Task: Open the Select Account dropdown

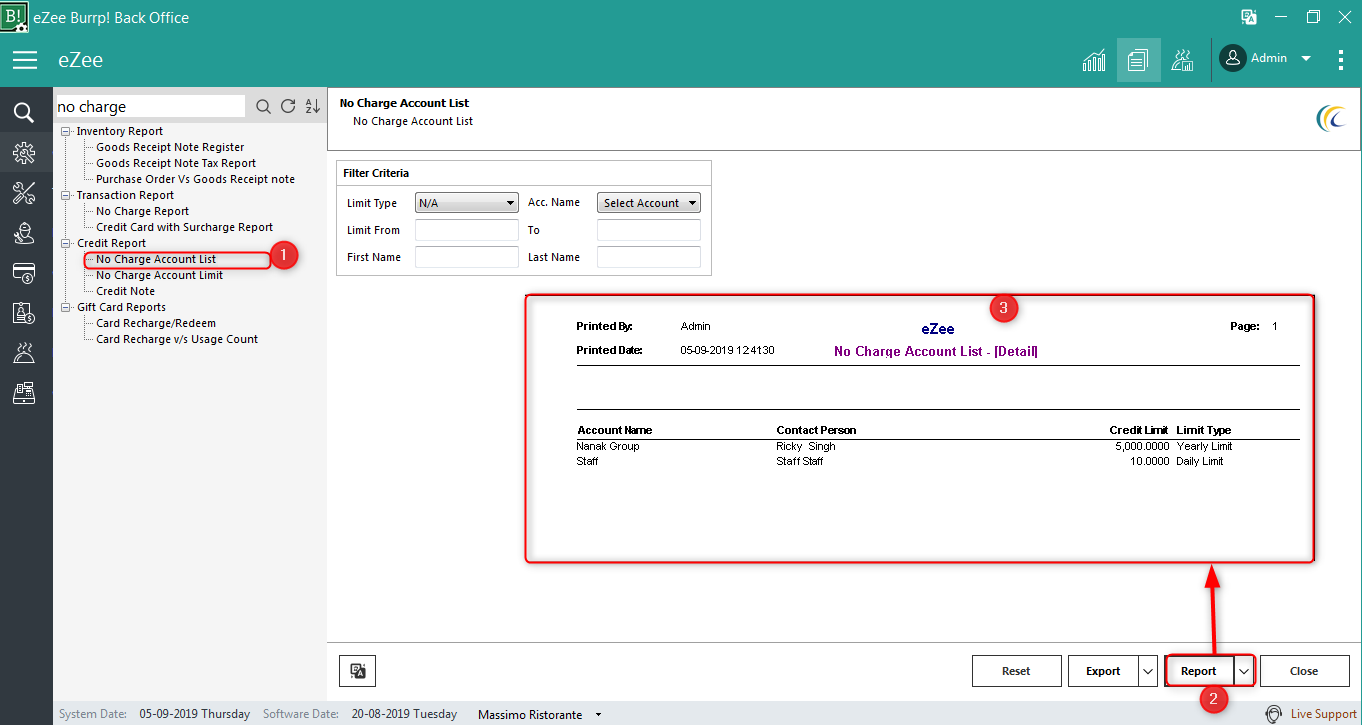Action: click(649, 203)
